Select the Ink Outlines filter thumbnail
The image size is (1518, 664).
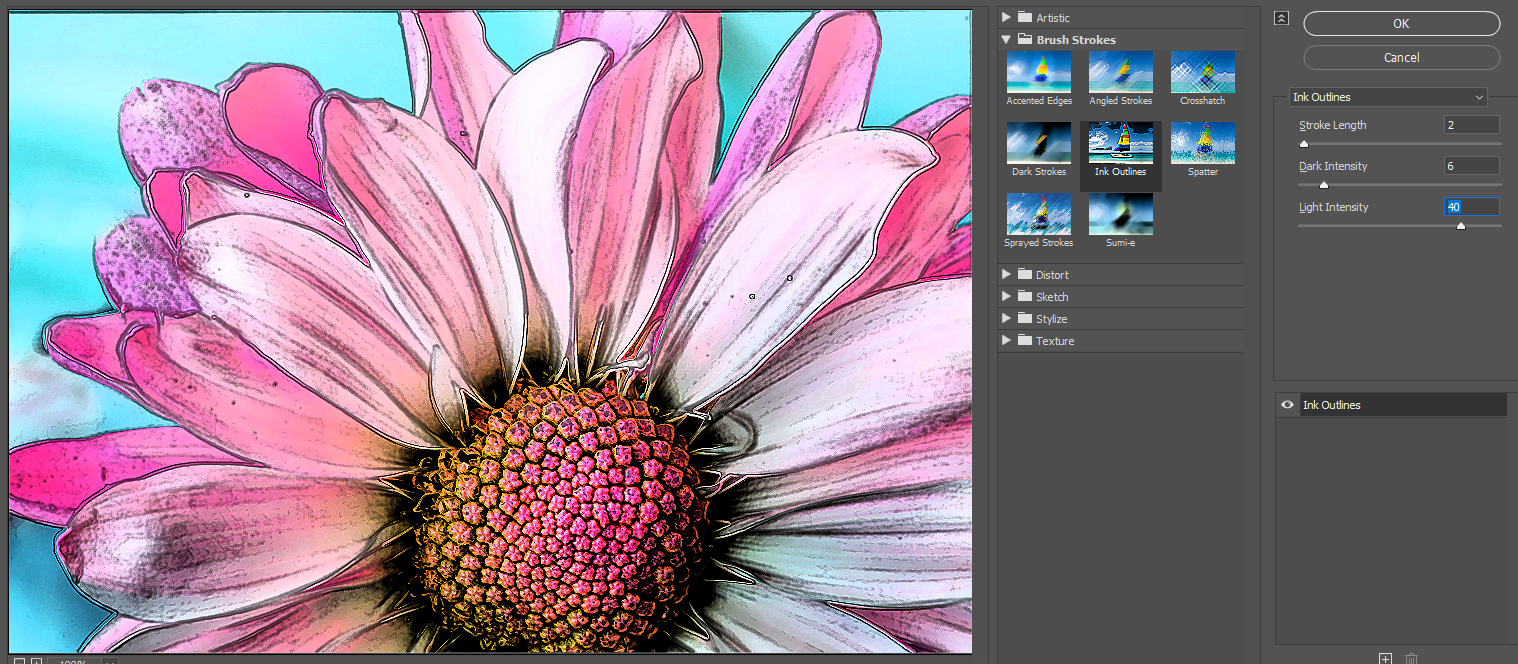[1121, 143]
